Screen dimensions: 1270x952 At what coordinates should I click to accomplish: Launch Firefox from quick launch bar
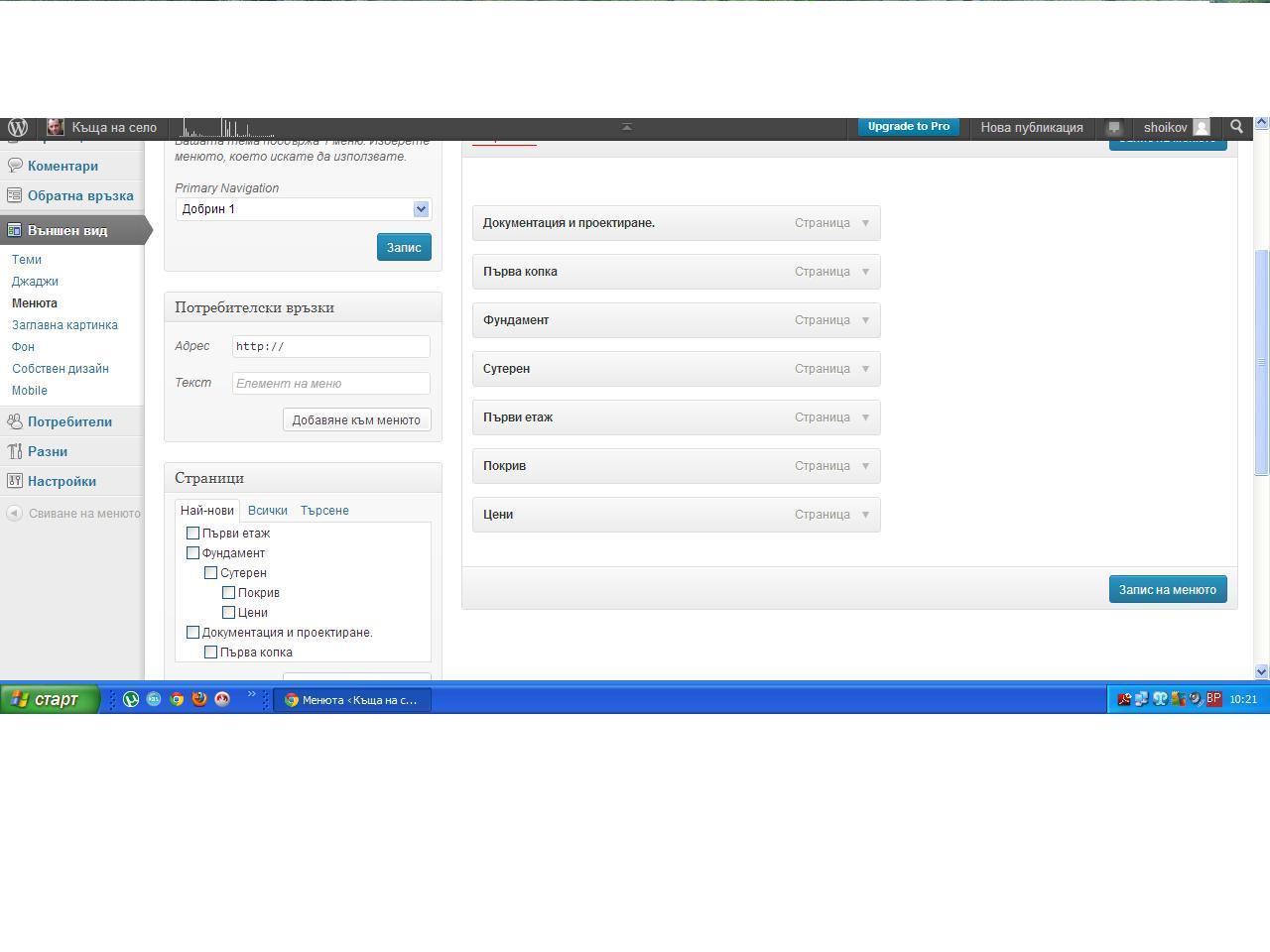[199, 699]
